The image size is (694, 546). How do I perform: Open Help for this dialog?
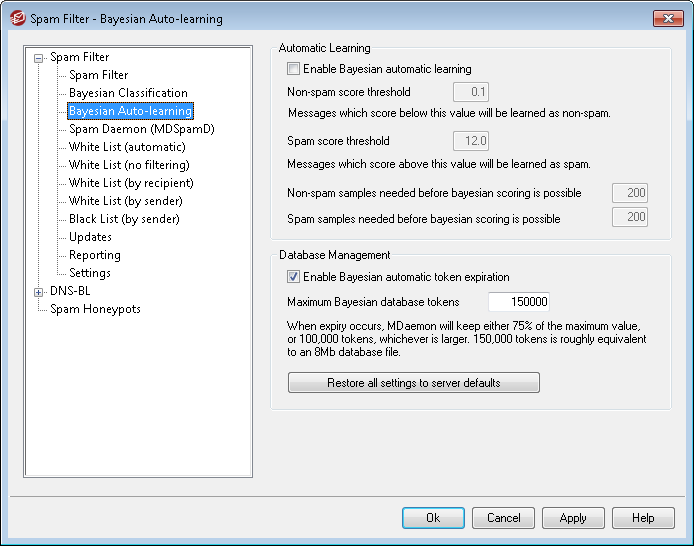(x=643, y=518)
